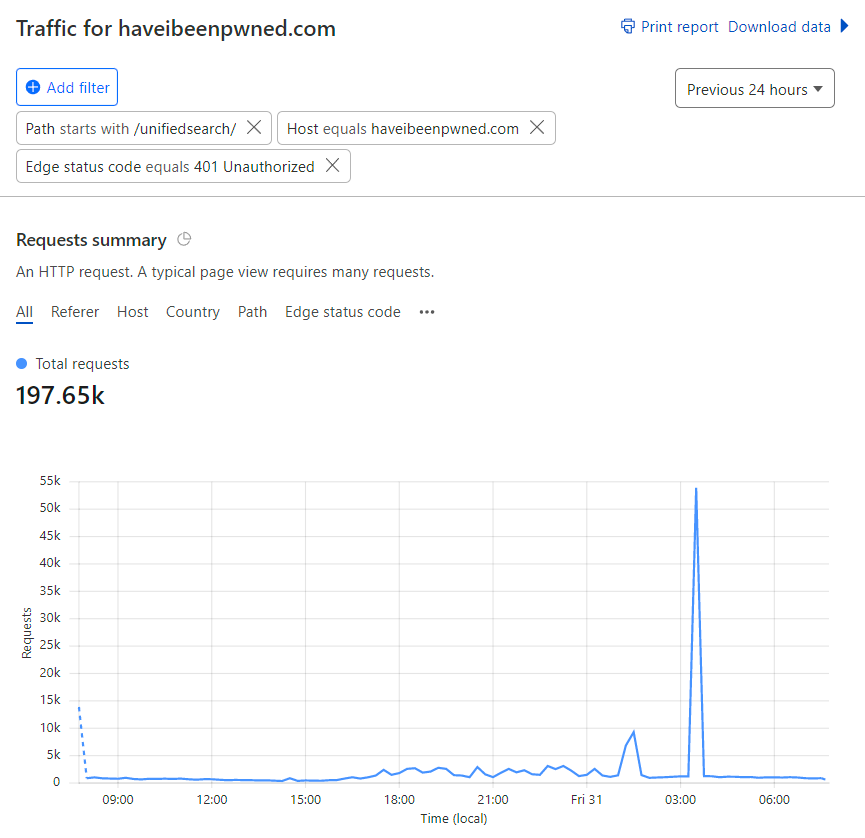Select the Path tab
865x838 pixels.
[252, 312]
